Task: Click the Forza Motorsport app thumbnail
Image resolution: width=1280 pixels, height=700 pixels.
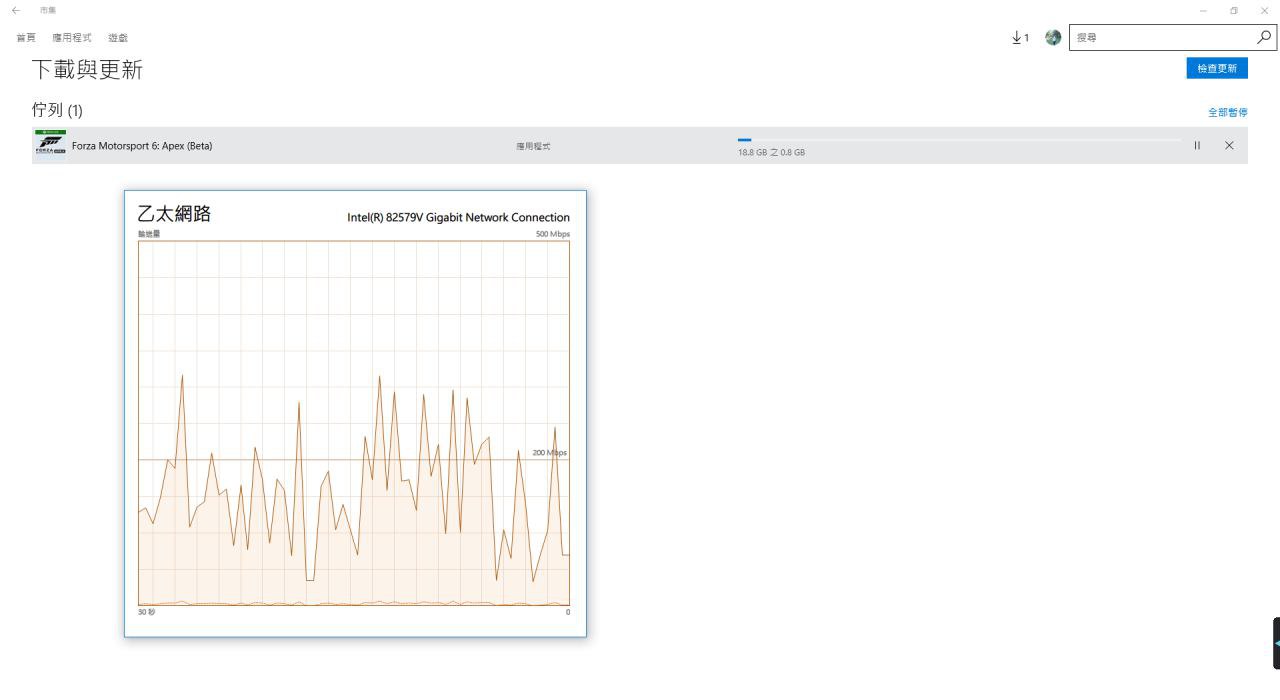Action: coord(50,145)
